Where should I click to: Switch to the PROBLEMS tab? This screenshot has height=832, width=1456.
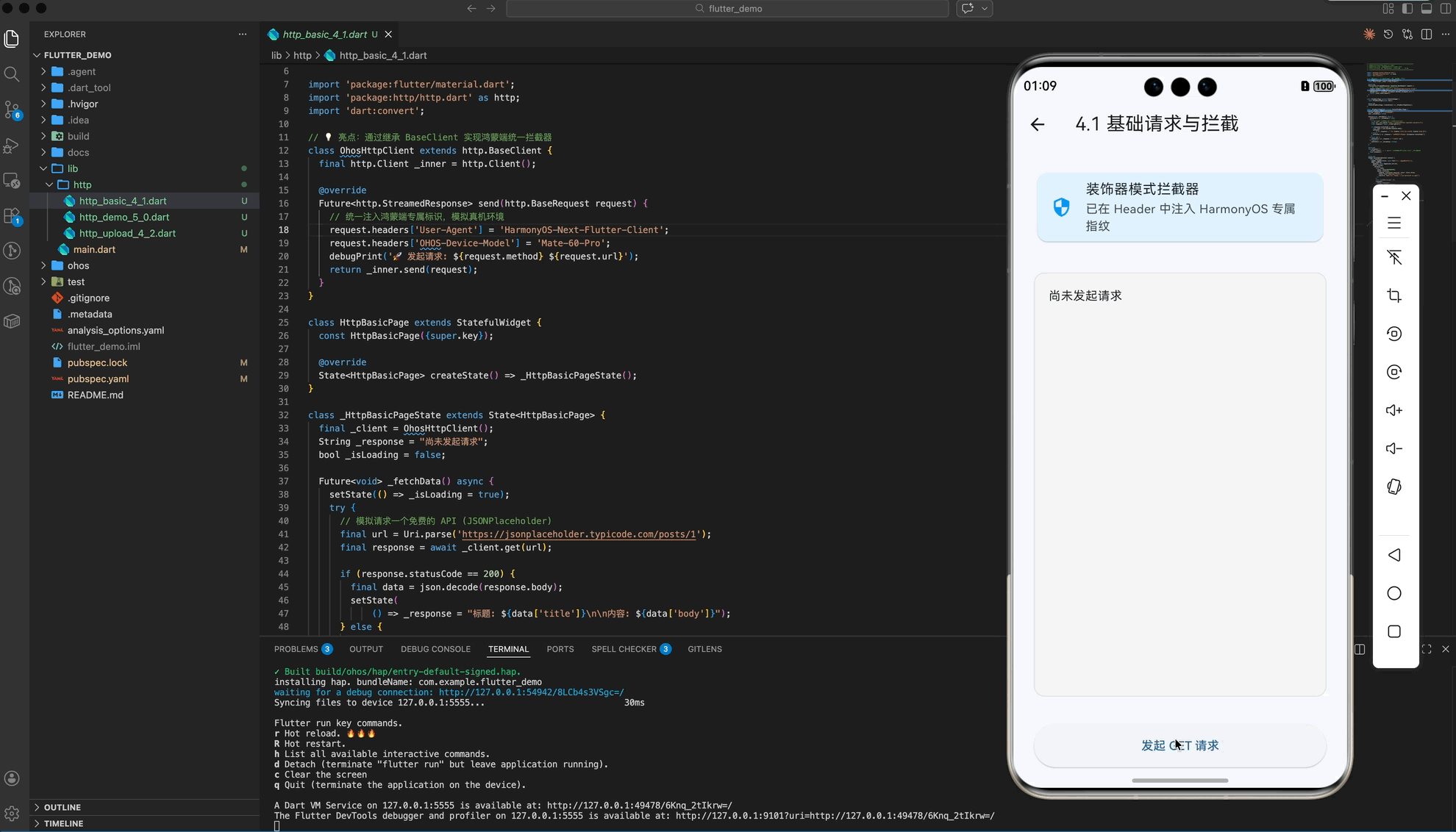[296, 649]
